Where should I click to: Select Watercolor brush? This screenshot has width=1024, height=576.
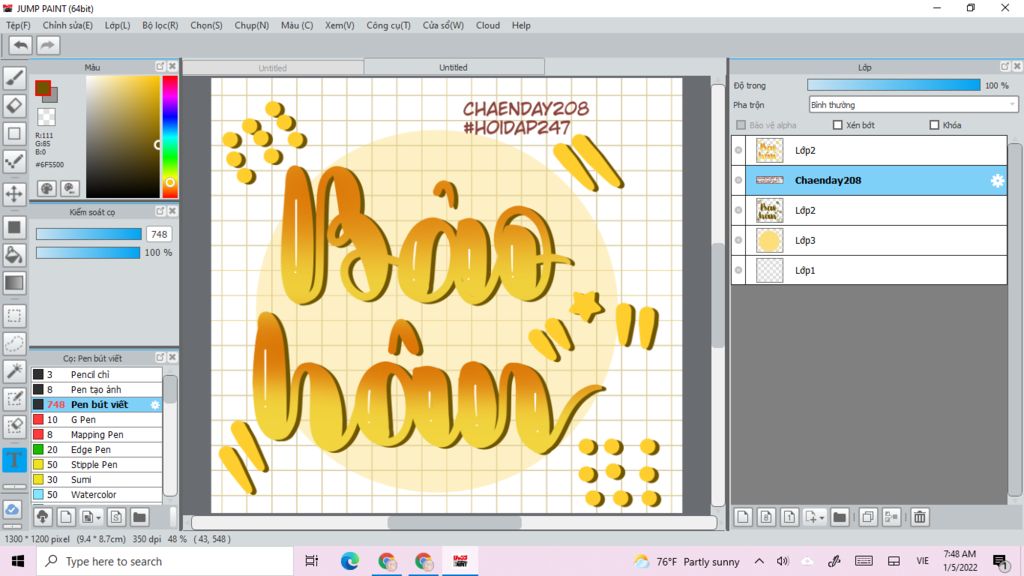tap(97, 495)
